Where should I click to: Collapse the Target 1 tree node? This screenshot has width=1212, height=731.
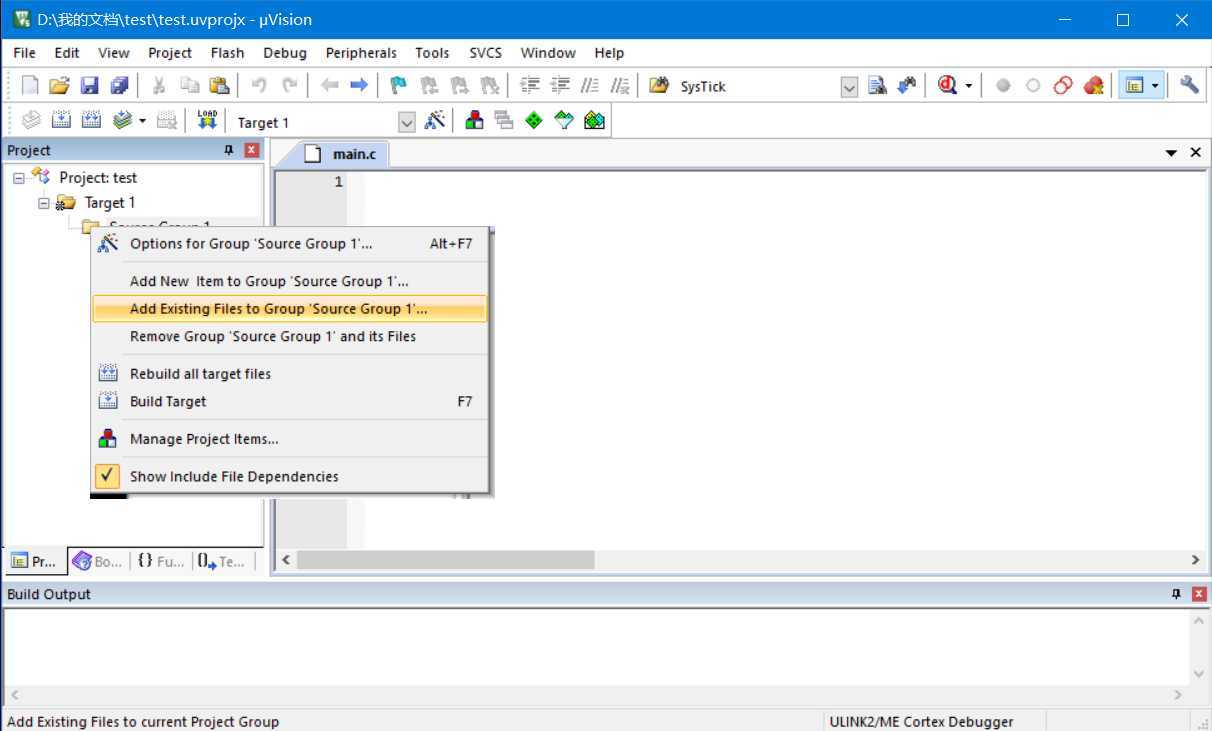pyautogui.click(x=44, y=203)
